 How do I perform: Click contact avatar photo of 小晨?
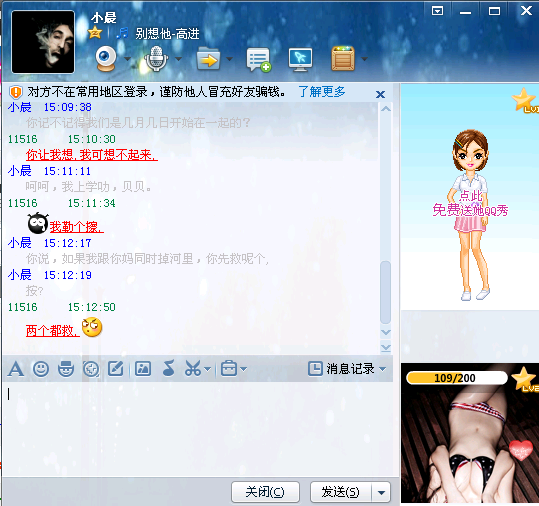[43, 42]
